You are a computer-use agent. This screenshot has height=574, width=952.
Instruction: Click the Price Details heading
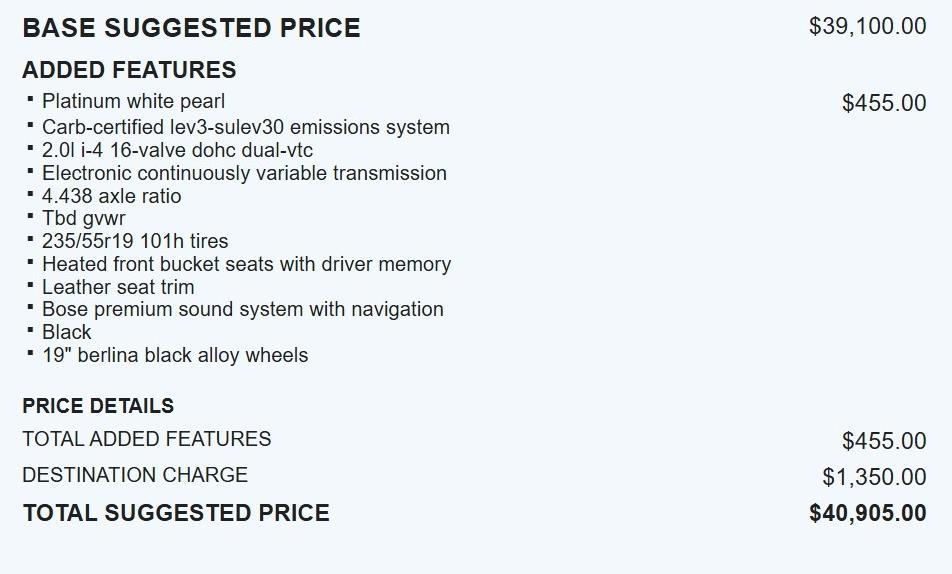click(x=98, y=406)
